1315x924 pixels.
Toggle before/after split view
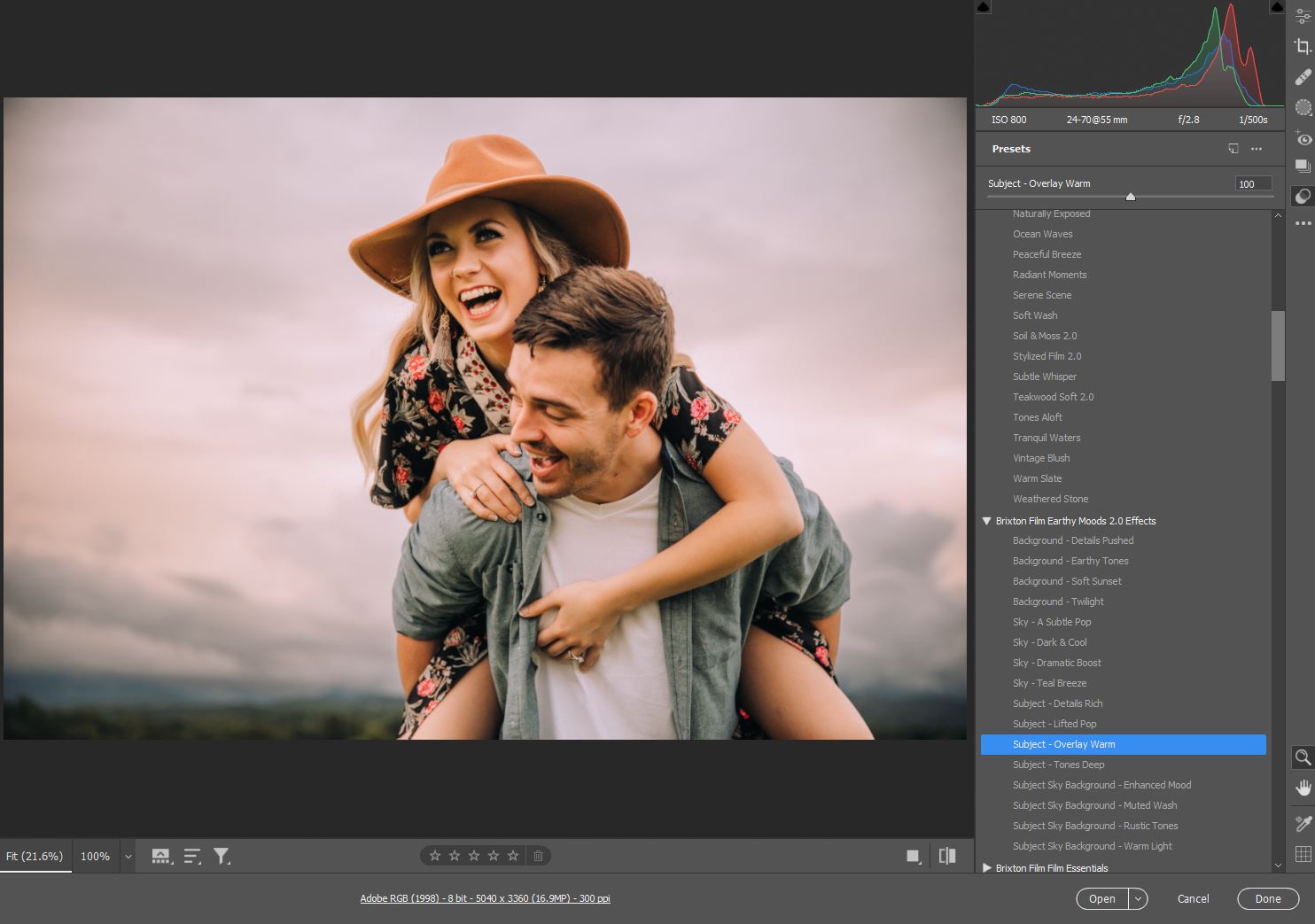(947, 856)
